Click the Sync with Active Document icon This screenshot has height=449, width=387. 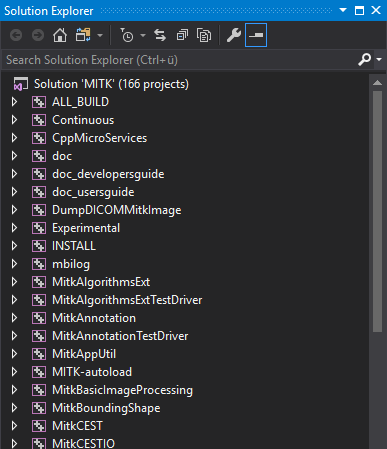[x=160, y=35]
